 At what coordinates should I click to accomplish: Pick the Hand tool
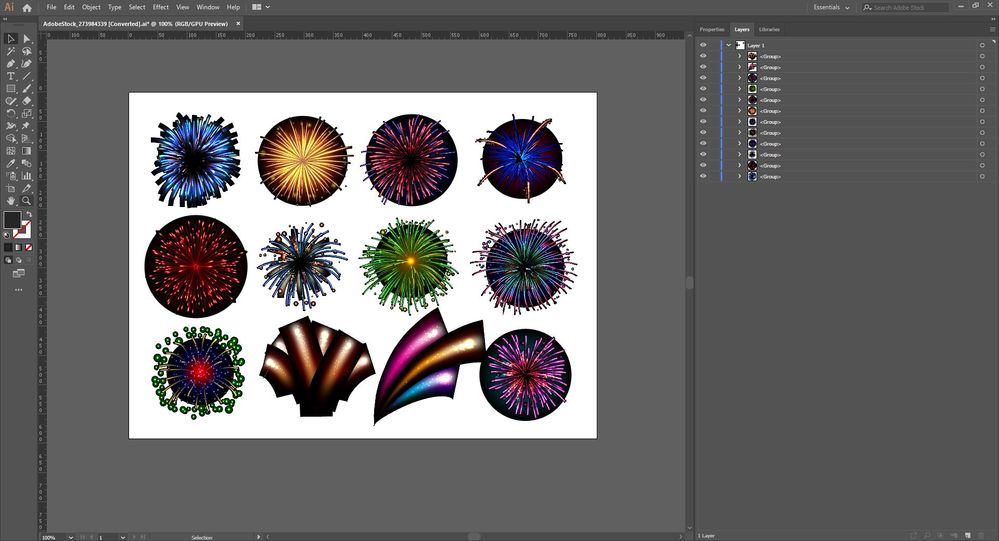11,200
